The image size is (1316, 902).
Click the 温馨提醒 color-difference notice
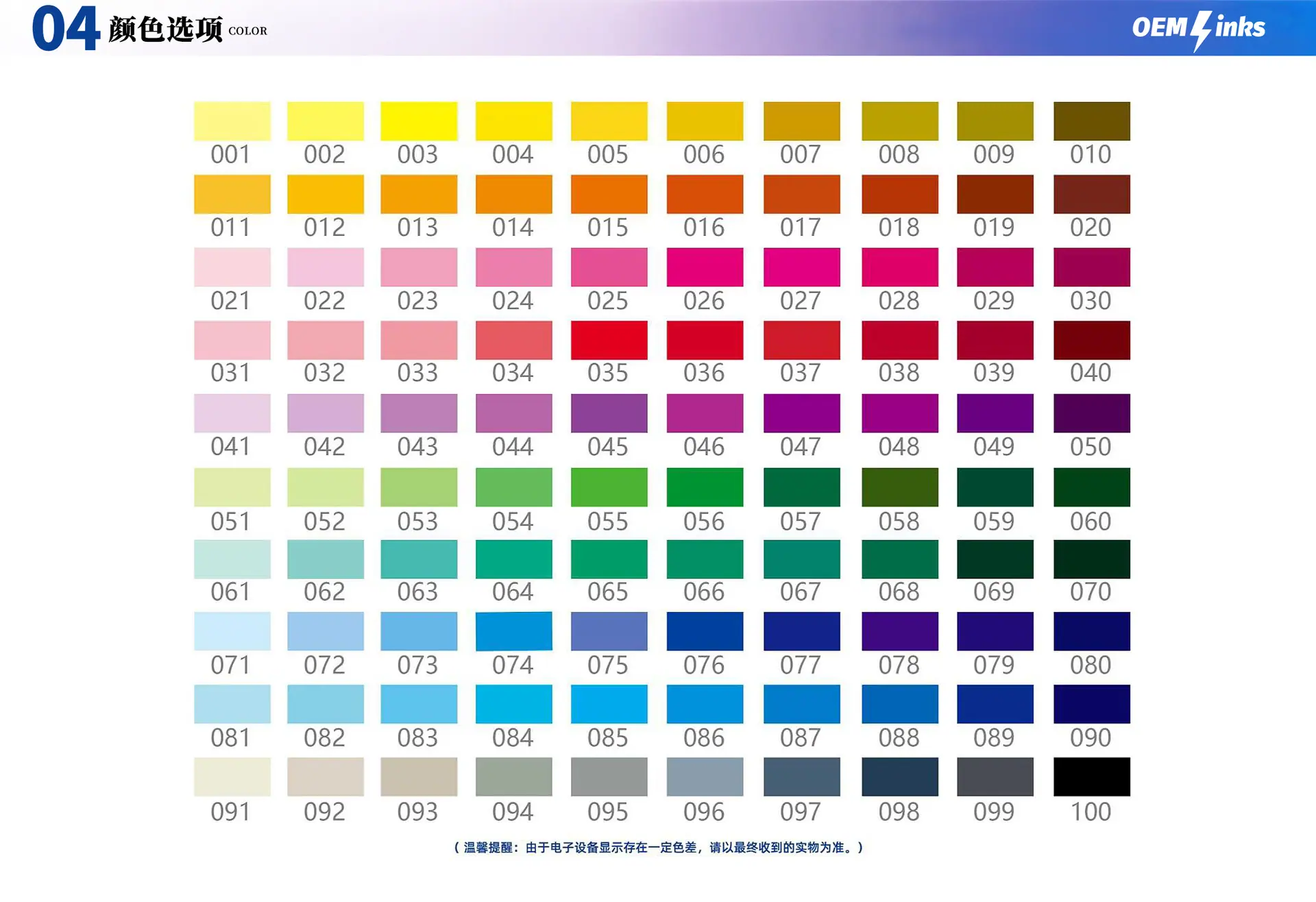tap(658, 847)
